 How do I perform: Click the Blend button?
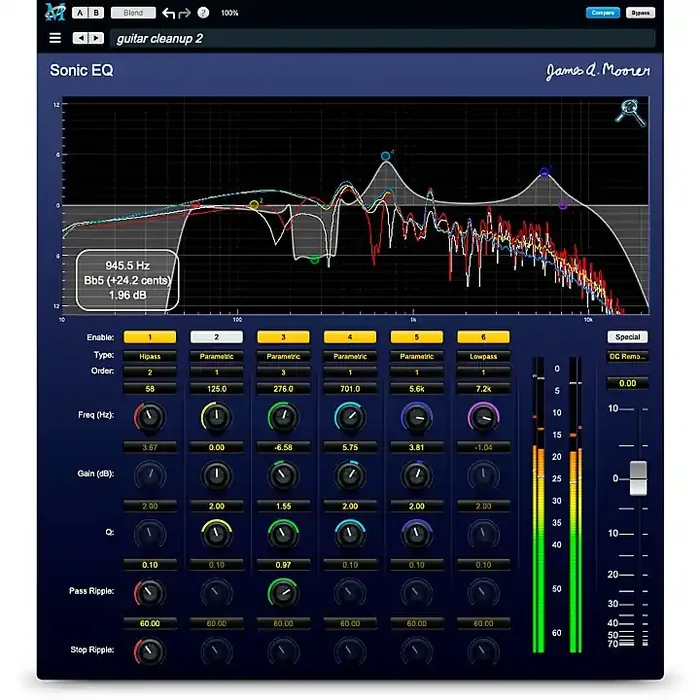pos(133,13)
